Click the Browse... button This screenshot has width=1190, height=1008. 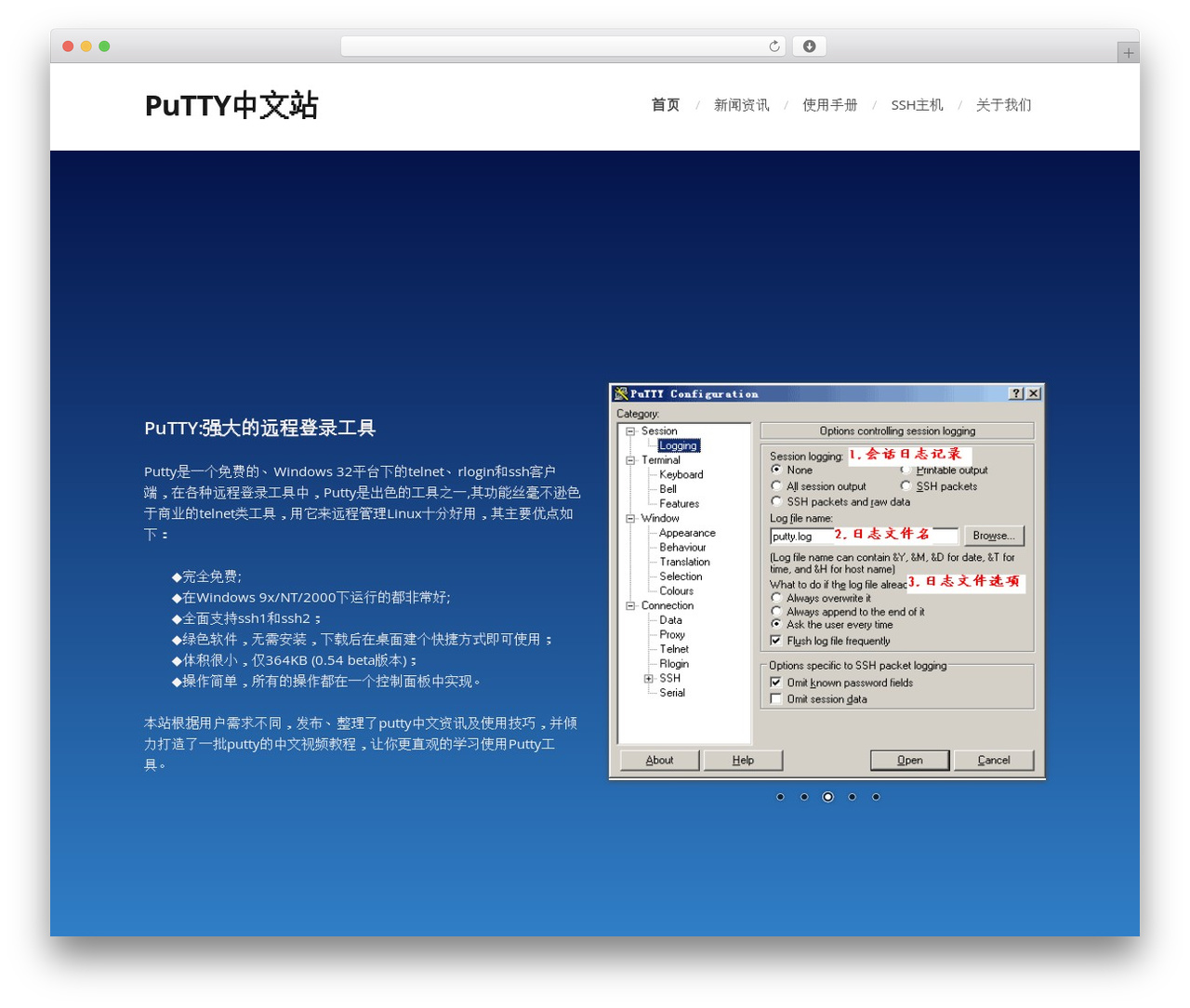(x=994, y=536)
